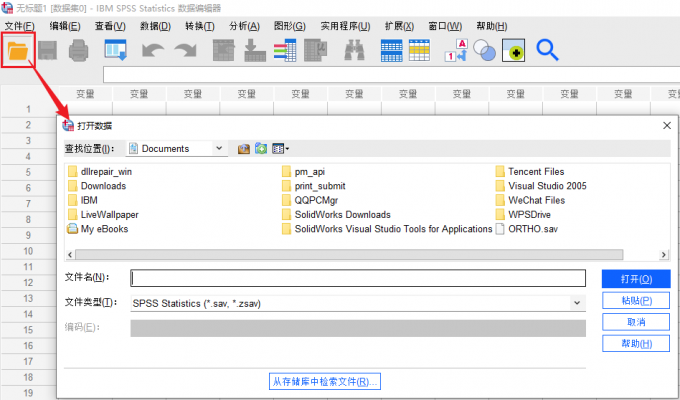This screenshot has width=680, height=400.
Task: Open the 转换(T) menu
Action: pyautogui.click(x=200, y=26)
